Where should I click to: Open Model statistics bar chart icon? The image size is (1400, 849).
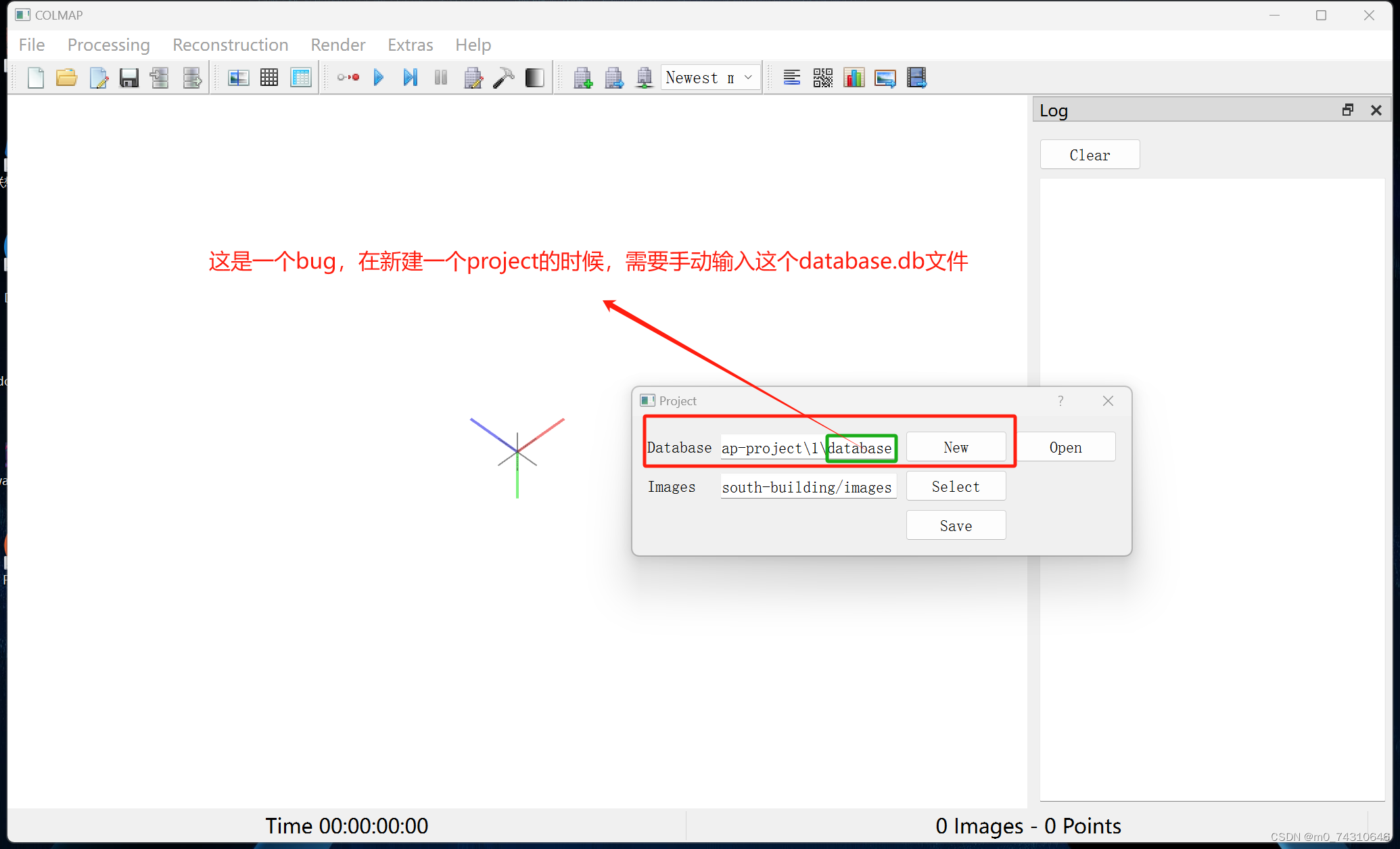coord(854,78)
